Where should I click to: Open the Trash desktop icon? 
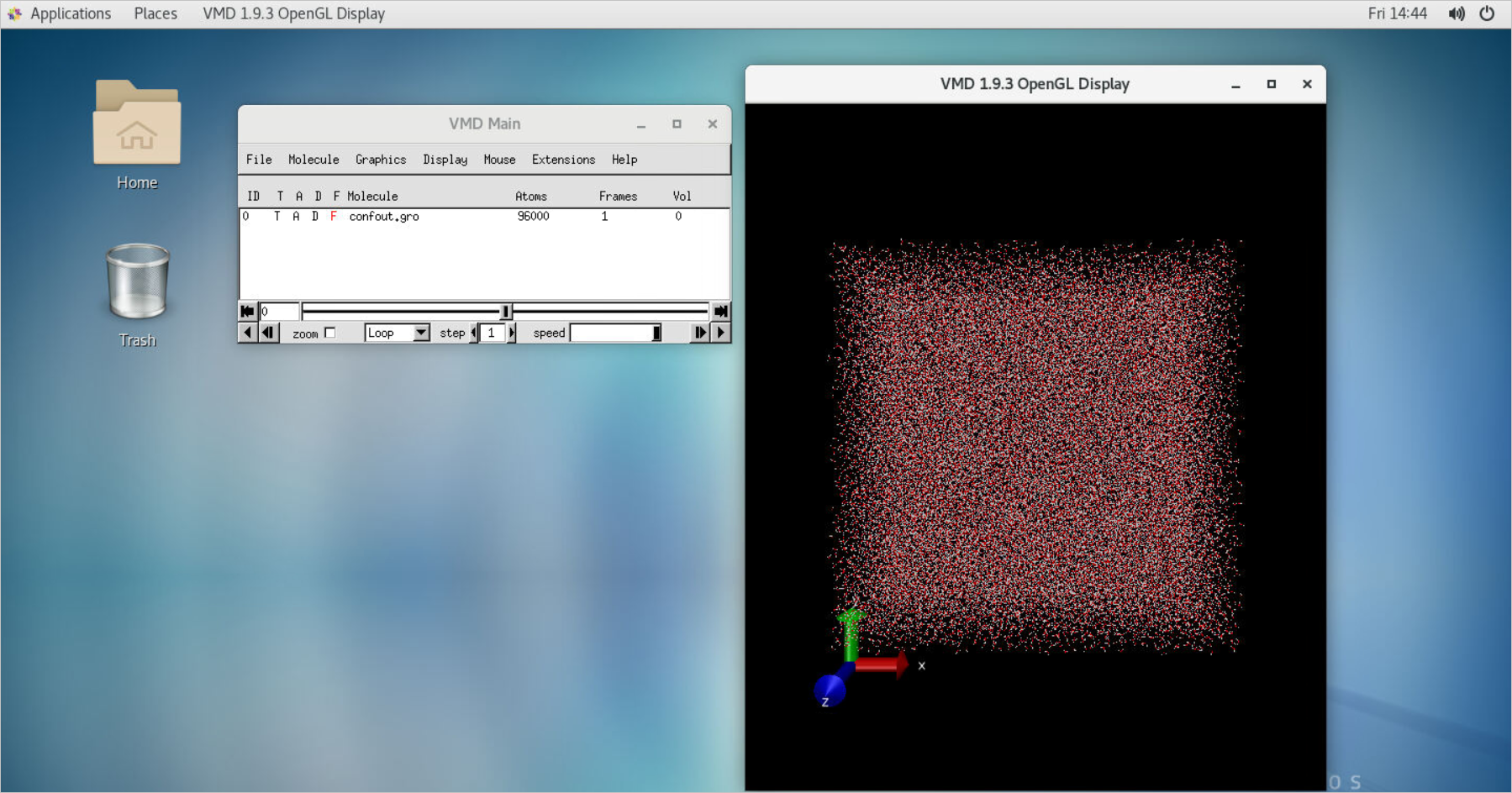tap(137, 295)
